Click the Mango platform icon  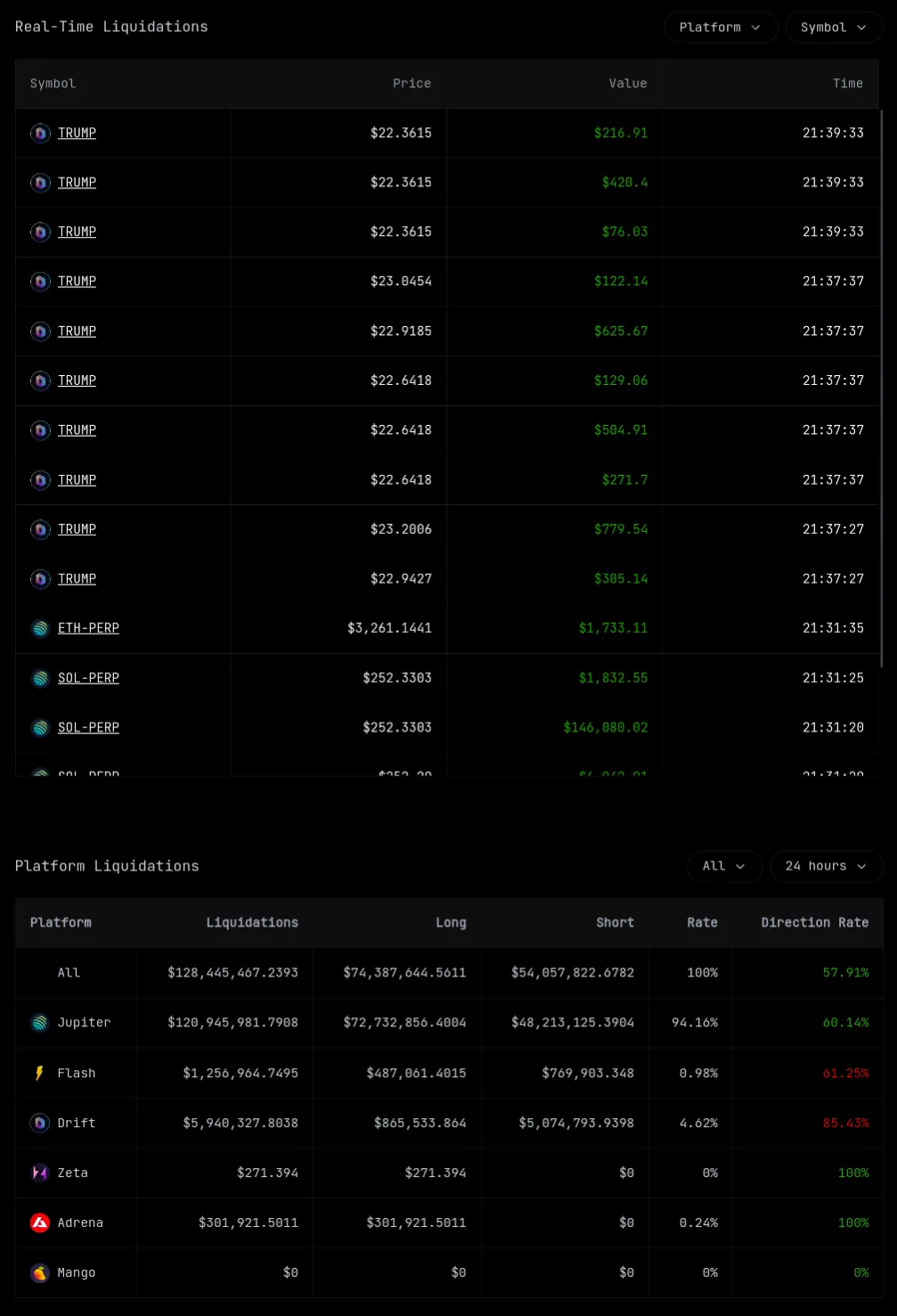click(x=40, y=1273)
